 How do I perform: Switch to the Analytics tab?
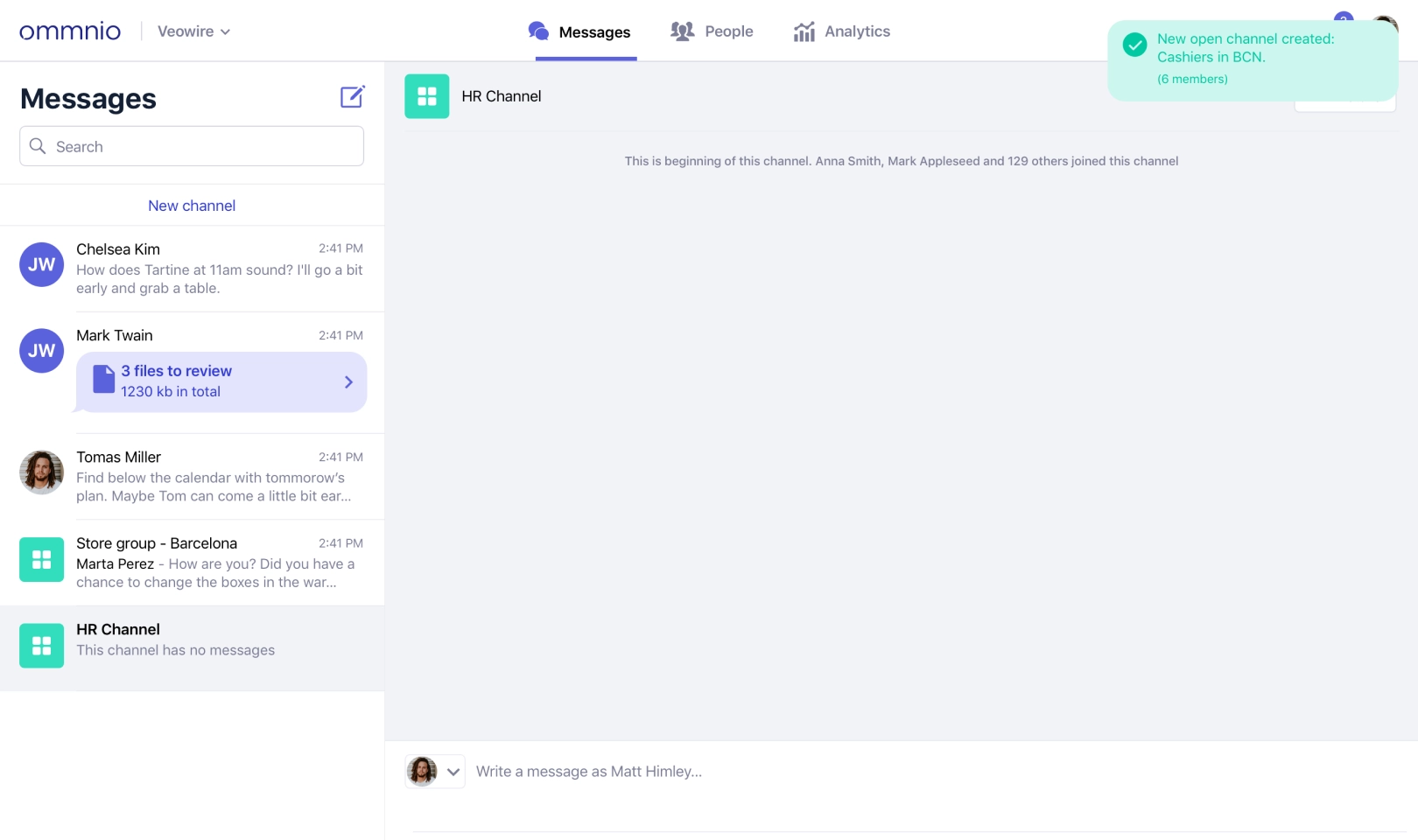(841, 31)
